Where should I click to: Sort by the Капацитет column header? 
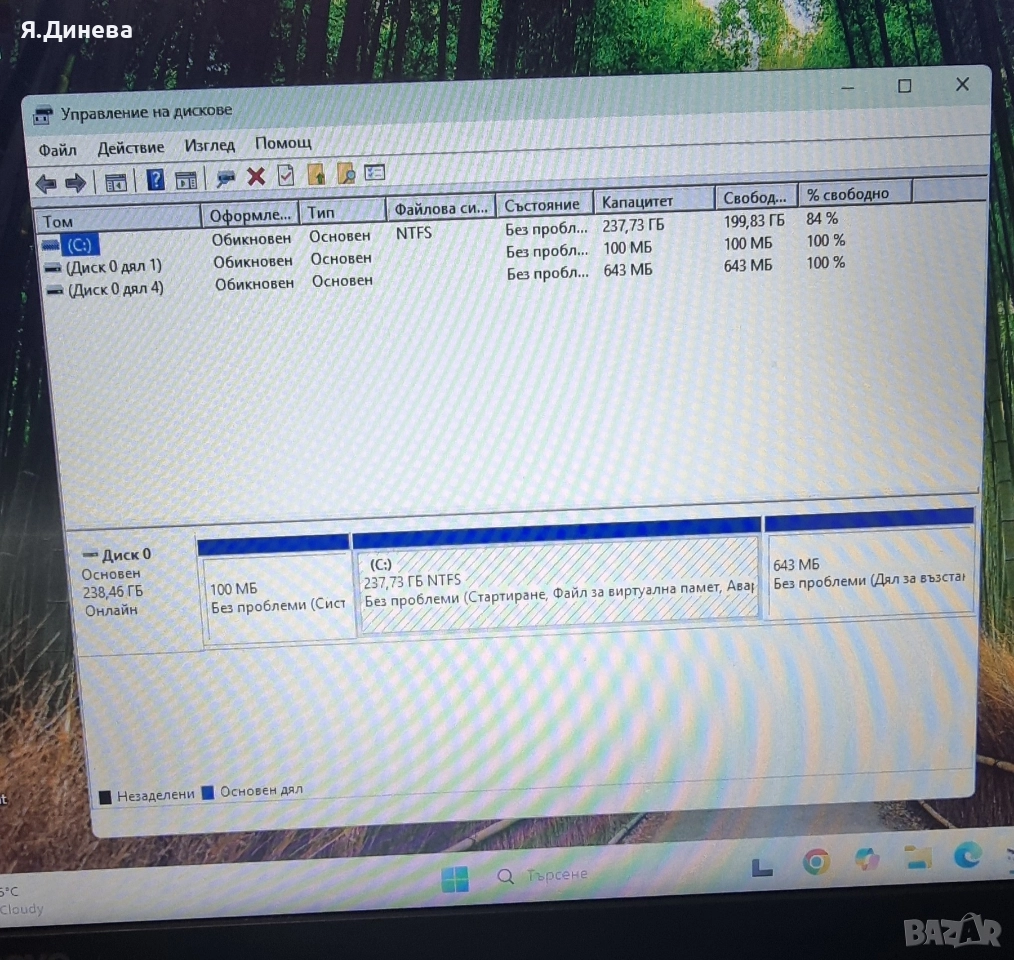637,202
